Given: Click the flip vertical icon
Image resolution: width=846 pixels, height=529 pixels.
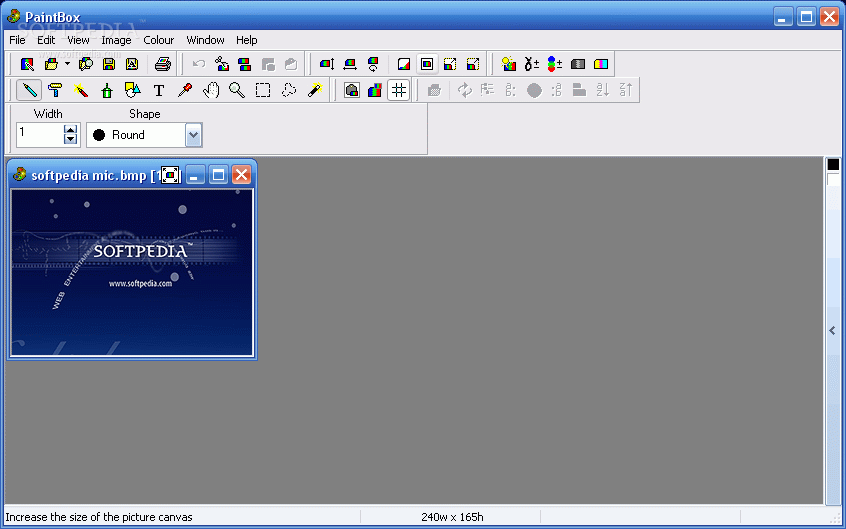Looking at the screenshot, I should pyautogui.click(x=326, y=64).
